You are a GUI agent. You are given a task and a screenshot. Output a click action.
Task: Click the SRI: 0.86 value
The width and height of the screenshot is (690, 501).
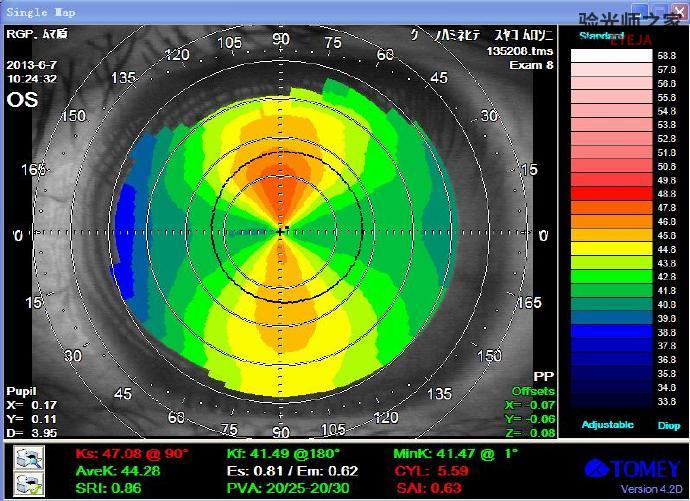(x=108, y=488)
